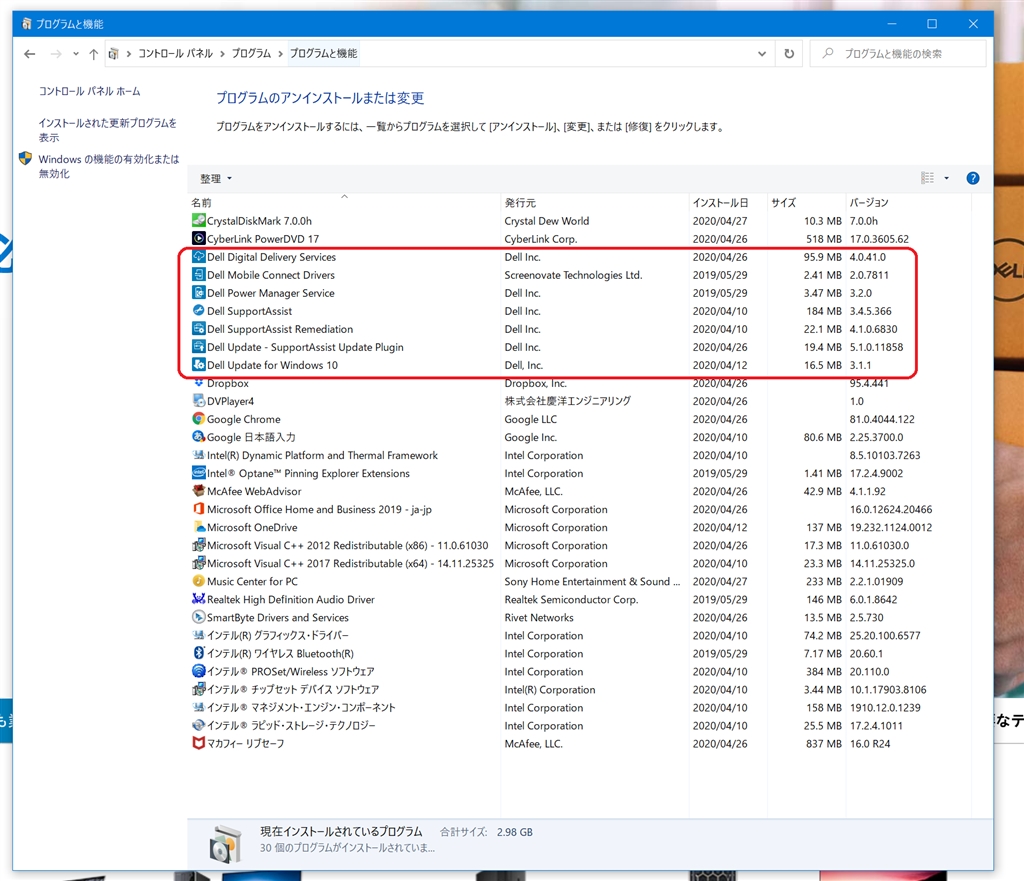Viewport: 1024px width, 881px height.
Task: Open the 整理 dropdown menu
Action: click(x=216, y=178)
